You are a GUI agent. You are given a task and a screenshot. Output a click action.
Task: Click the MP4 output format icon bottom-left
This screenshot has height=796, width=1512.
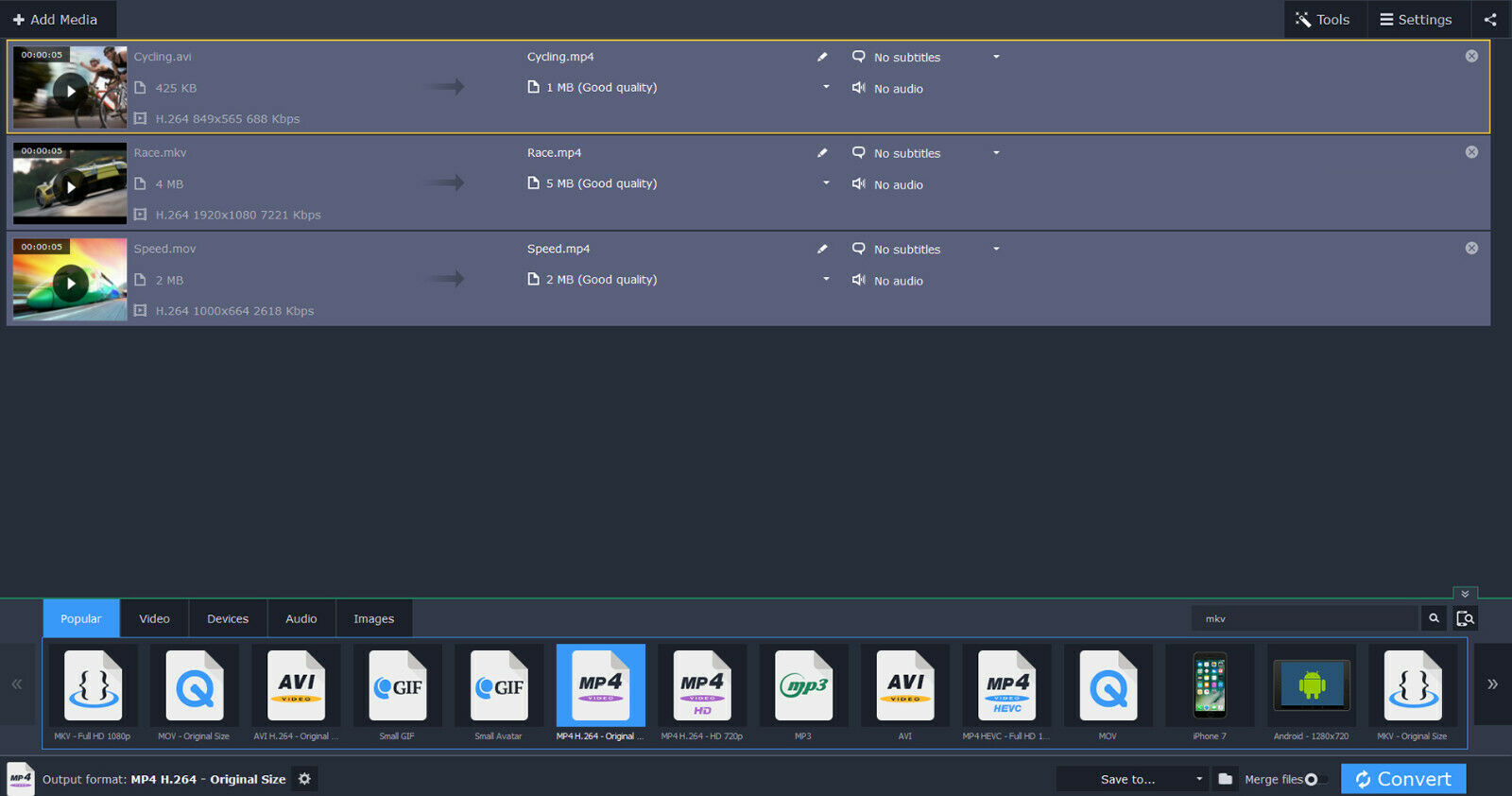[21, 779]
